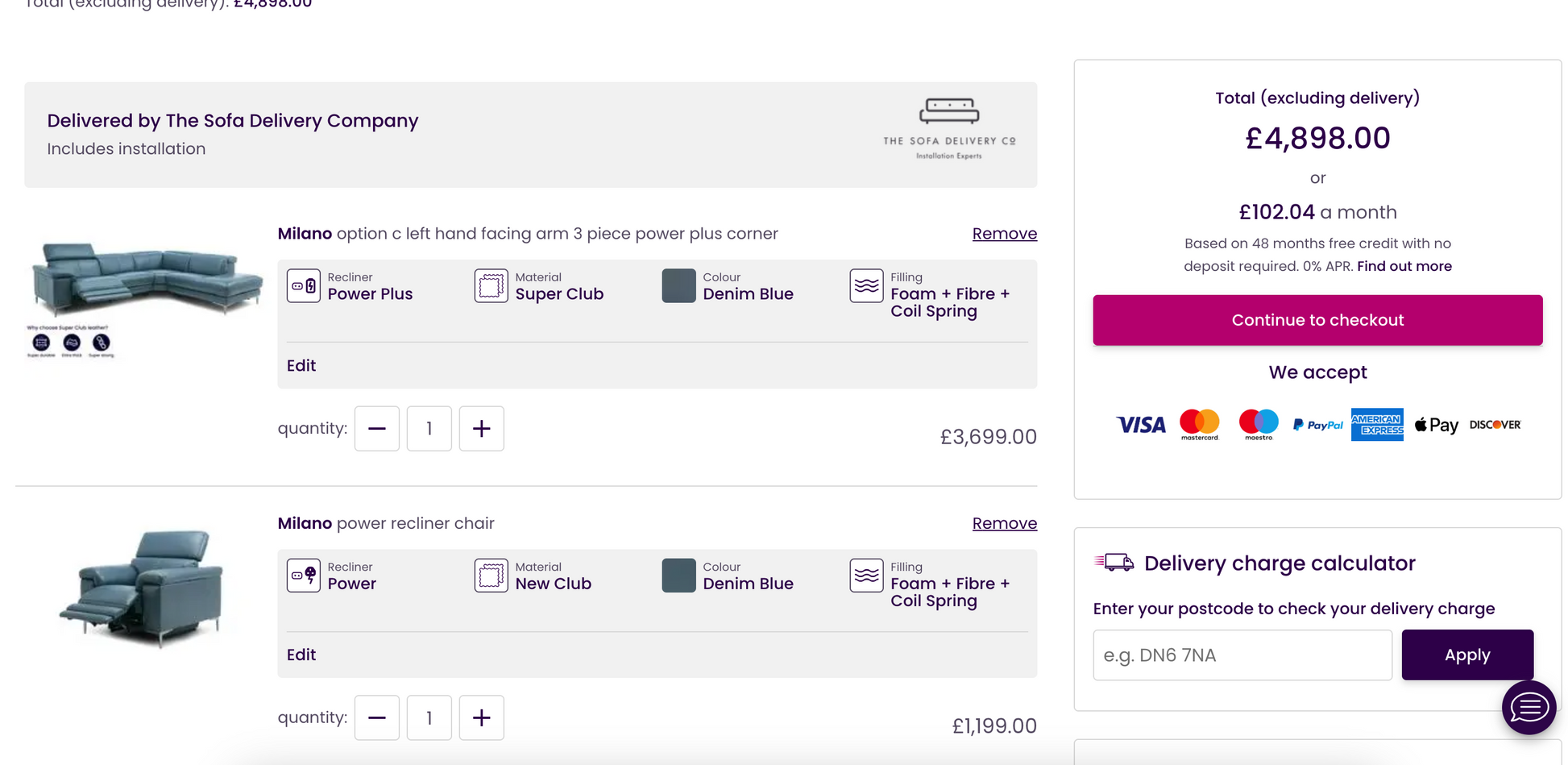
Task: Apply the delivery postcode
Action: point(1467,655)
